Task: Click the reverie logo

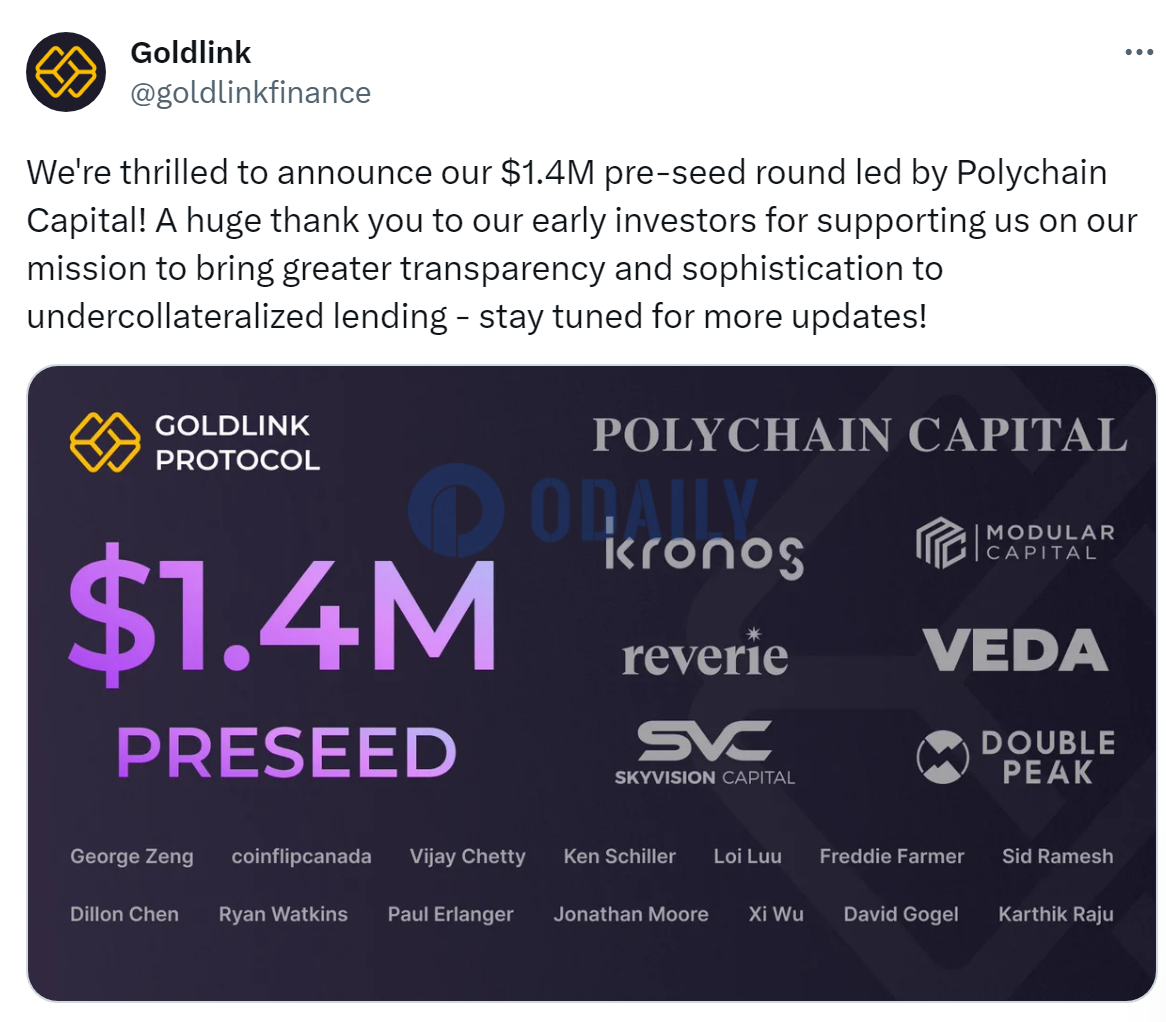Action: (705, 652)
